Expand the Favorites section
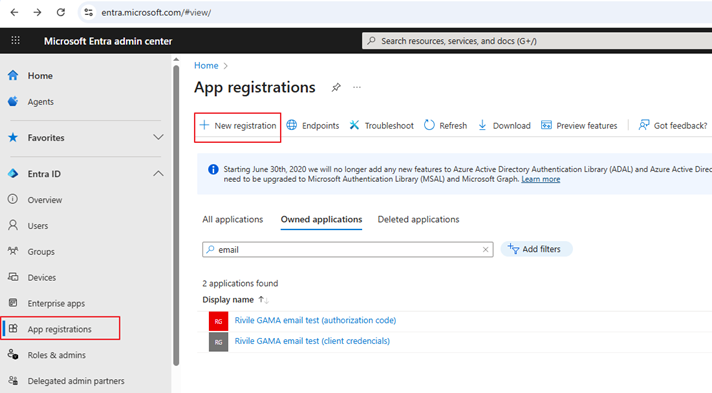The width and height of the screenshot is (712, 393). point(158,137)
